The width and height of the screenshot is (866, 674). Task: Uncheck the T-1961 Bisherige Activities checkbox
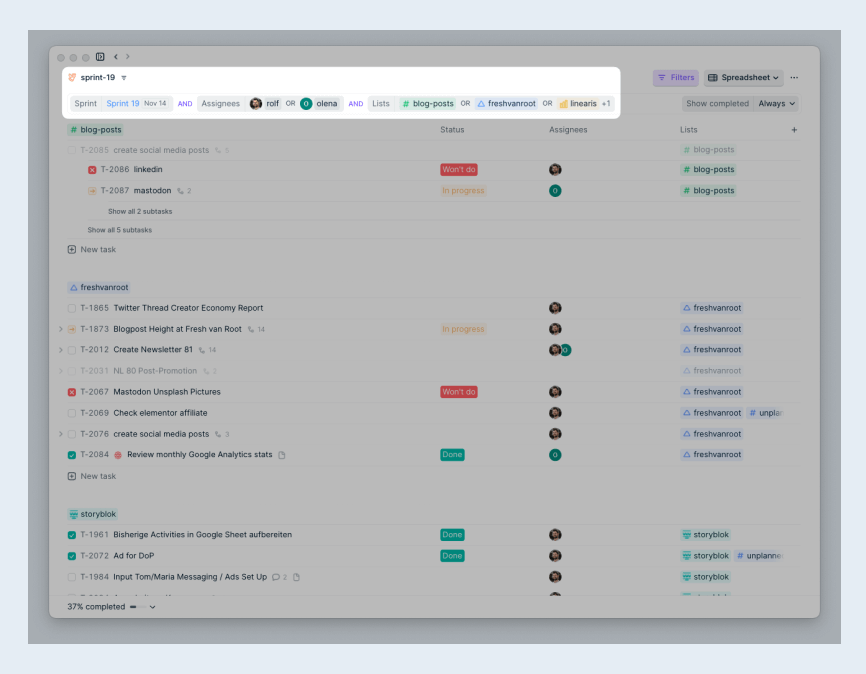pos(72,535)
